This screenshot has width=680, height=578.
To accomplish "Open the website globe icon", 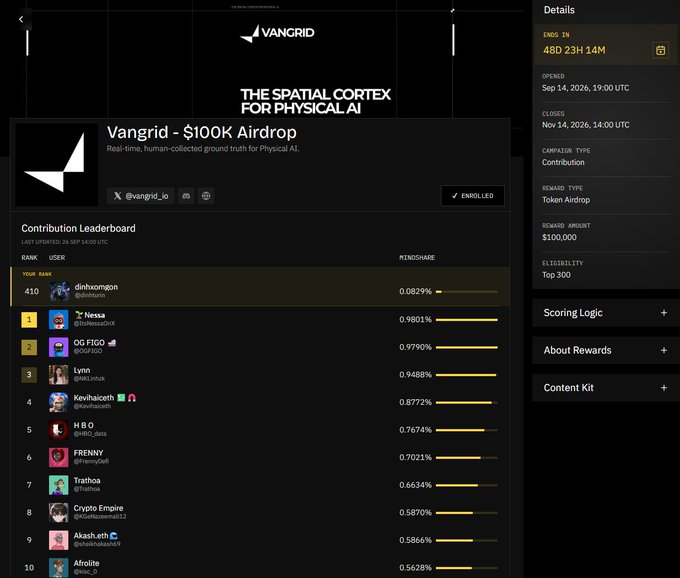I will point(206,196).
